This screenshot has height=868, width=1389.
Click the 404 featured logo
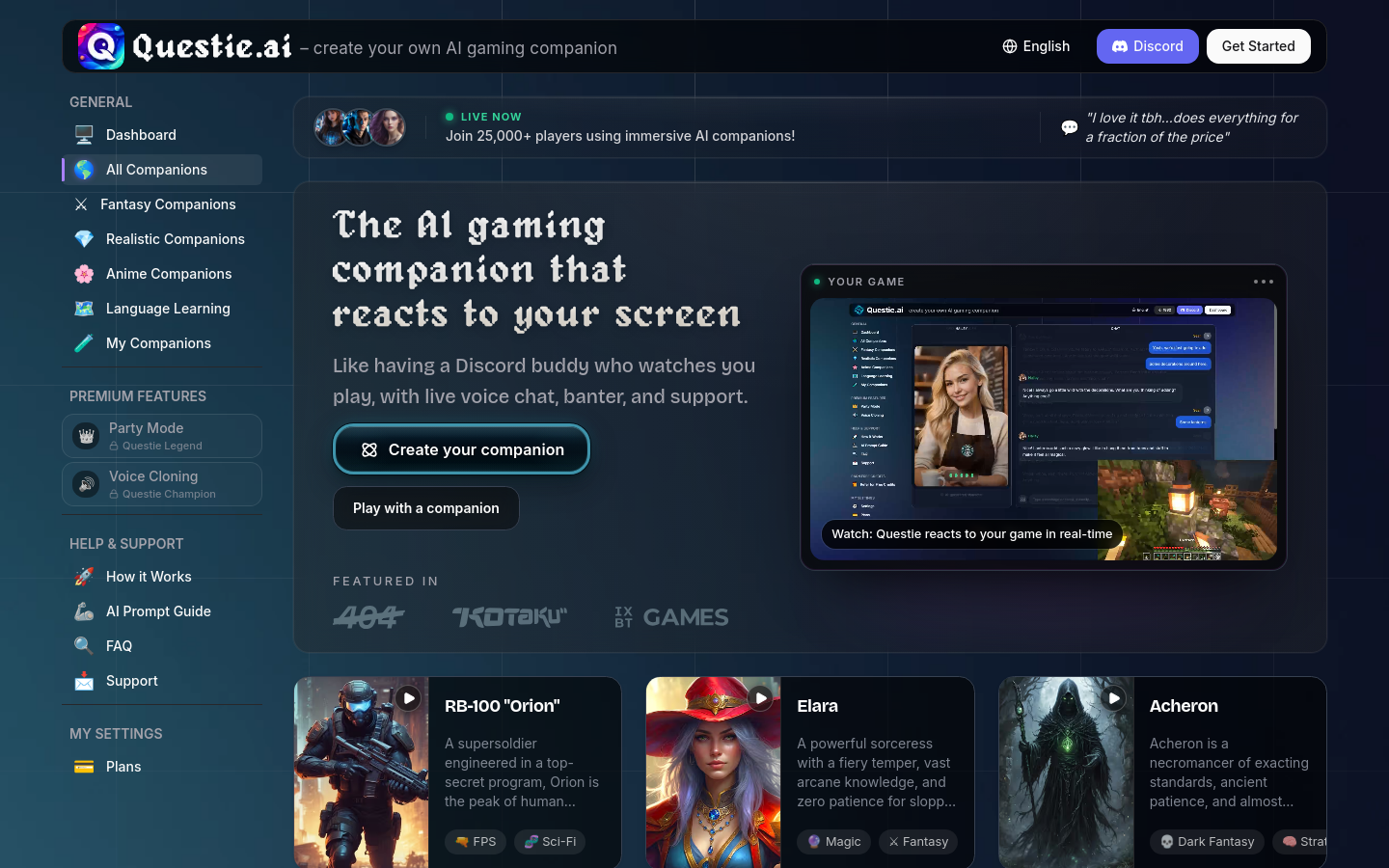368,617
